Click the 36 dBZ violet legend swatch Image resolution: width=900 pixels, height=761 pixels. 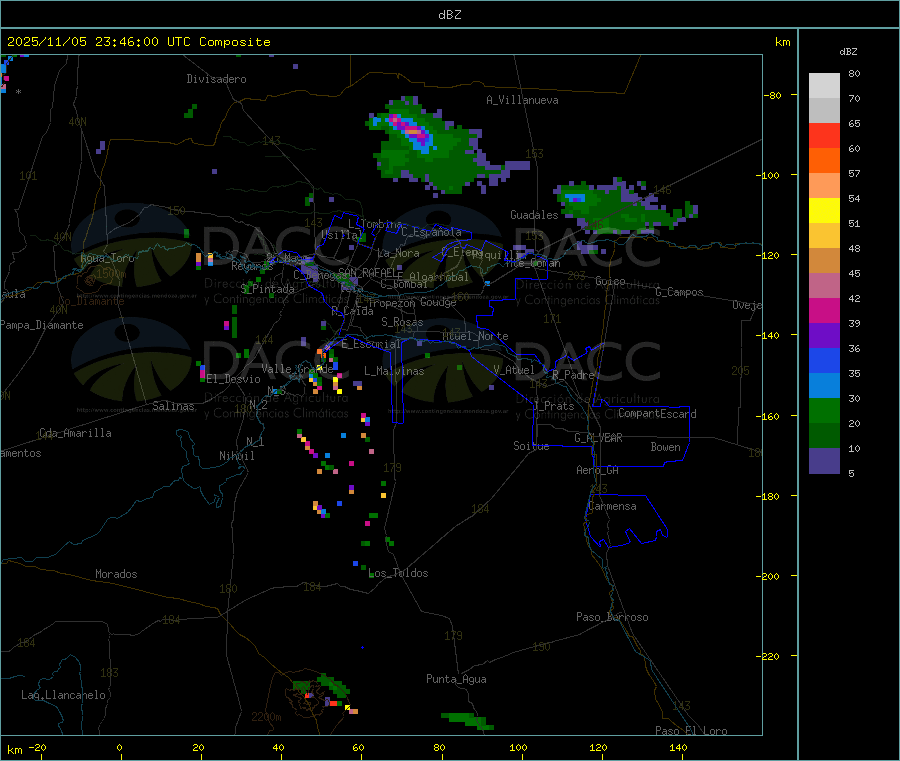(824, 336)
